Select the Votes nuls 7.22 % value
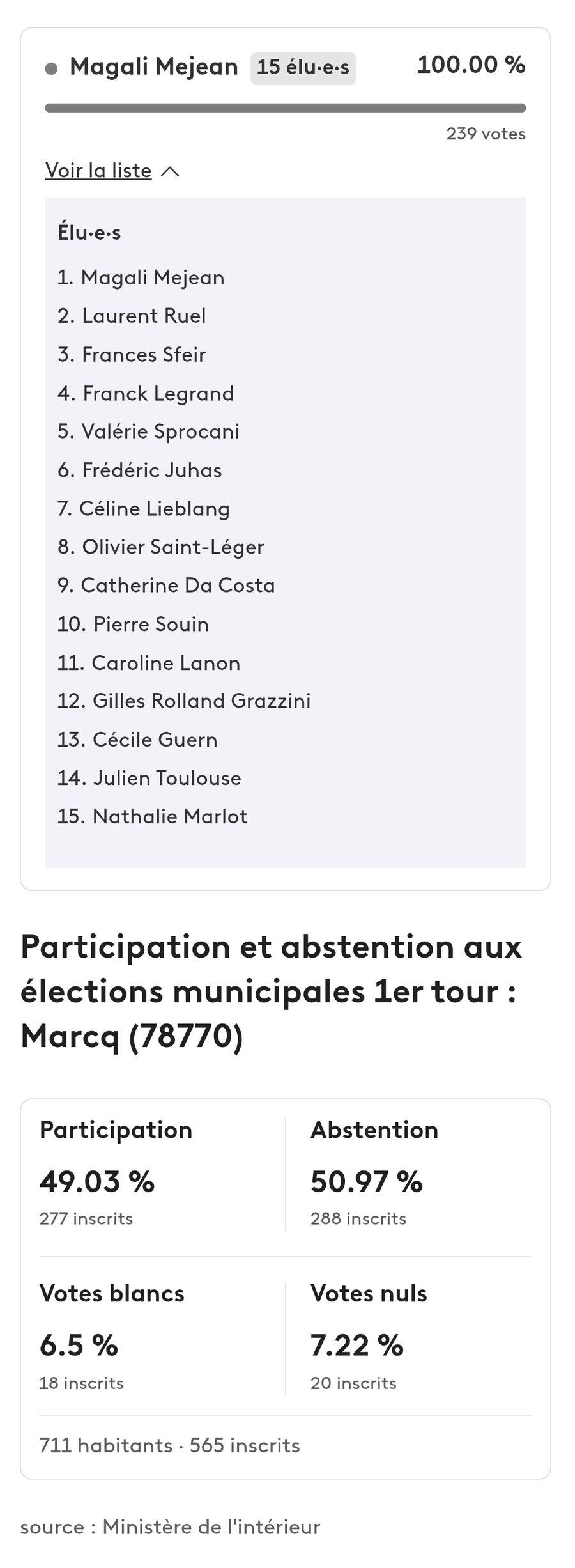The image size is (575, 1568). (x=357, y=1346)
